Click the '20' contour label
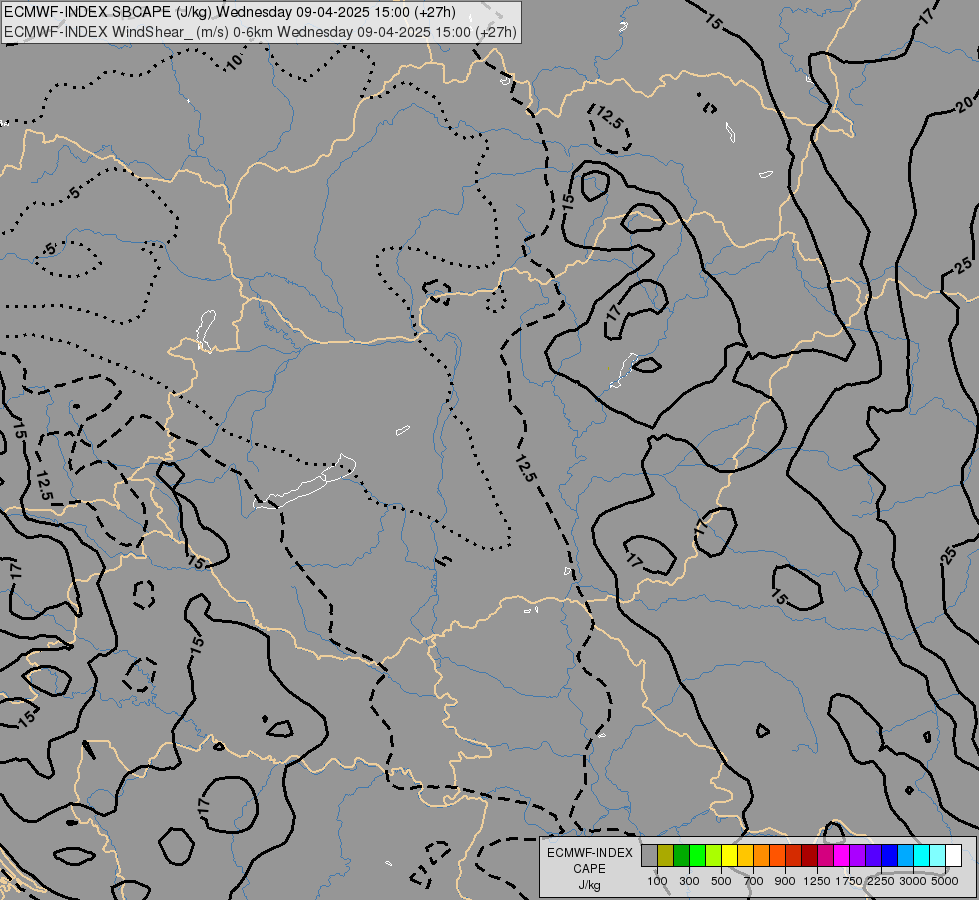This screenshot has height=900, width=979. 965,104
